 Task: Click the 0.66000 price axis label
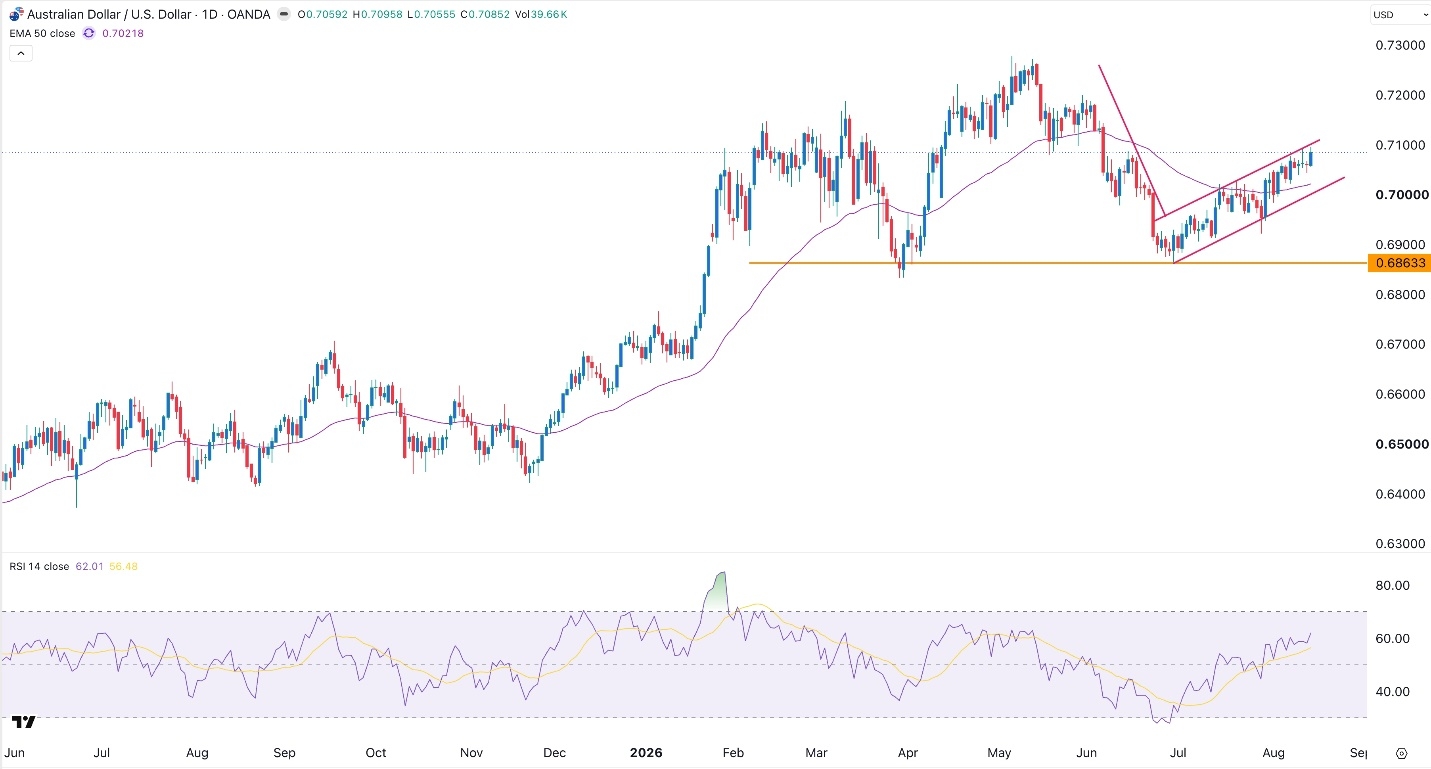(1398, 394)
